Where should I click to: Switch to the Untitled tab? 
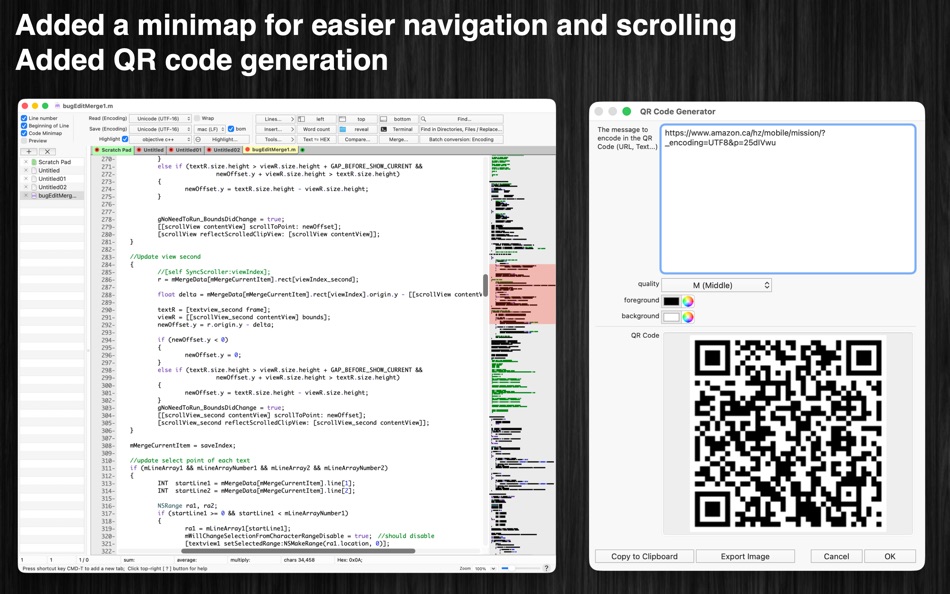pyautogui.click(x=150, y=150)
